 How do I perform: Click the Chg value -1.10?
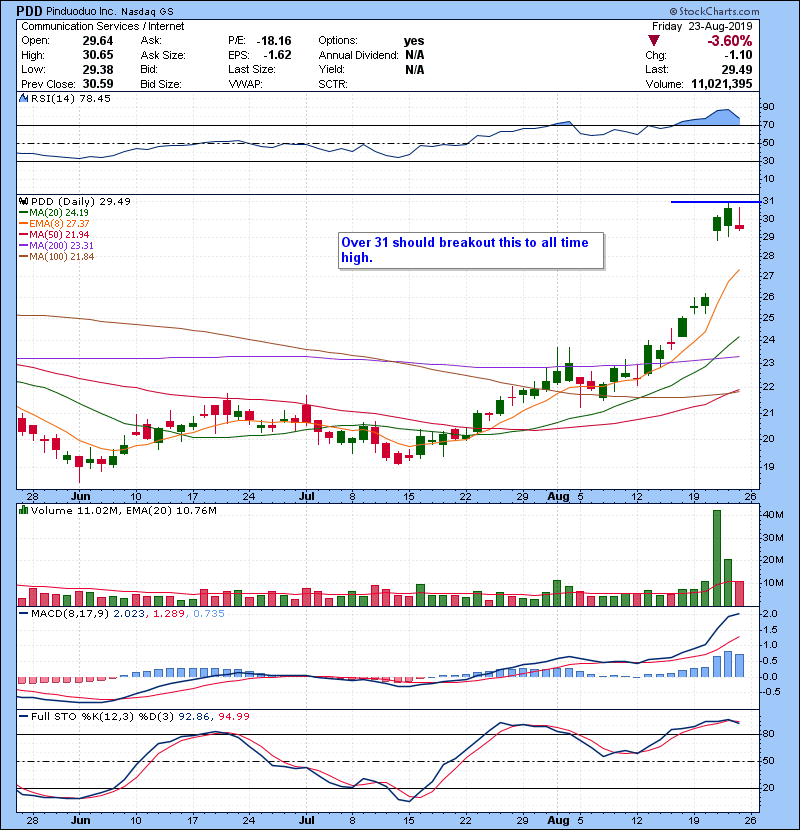coord(738,55)
